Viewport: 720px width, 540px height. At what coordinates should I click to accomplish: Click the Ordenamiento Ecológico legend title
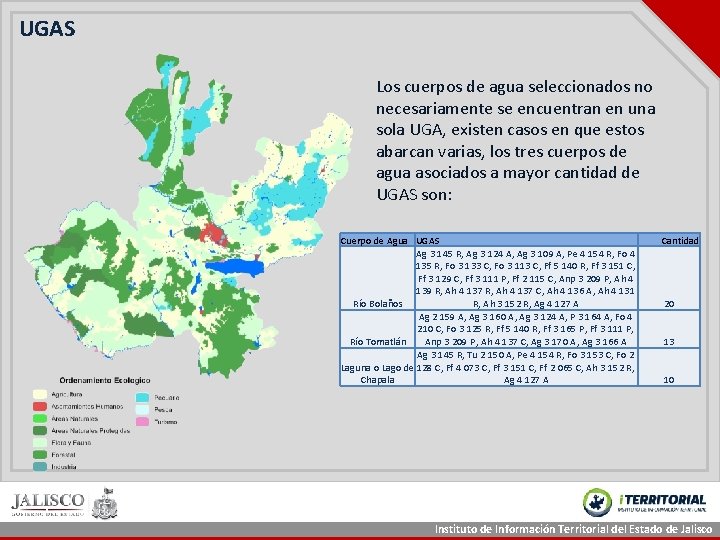tap(105, 380)
